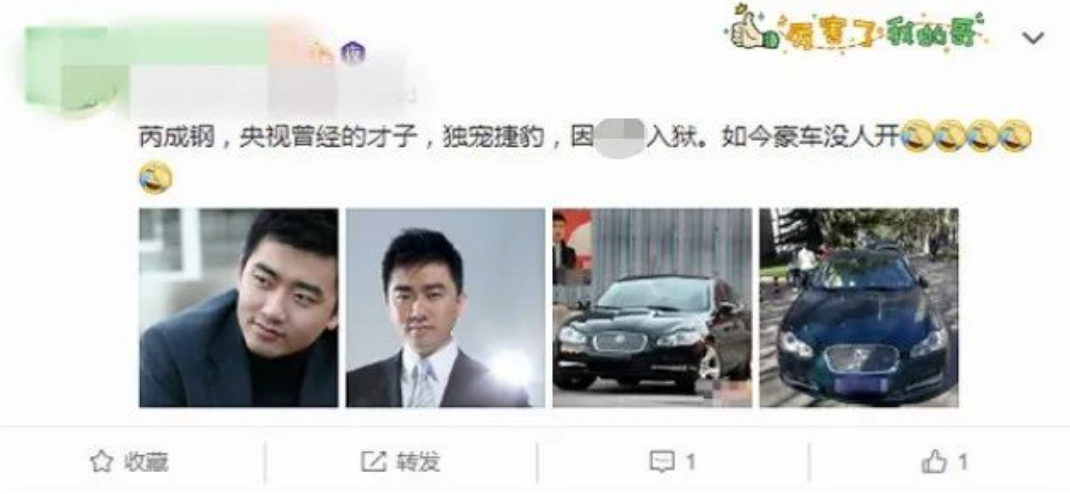
Task: Tap the 收藏 favorite label
Action: pos(146,462)
